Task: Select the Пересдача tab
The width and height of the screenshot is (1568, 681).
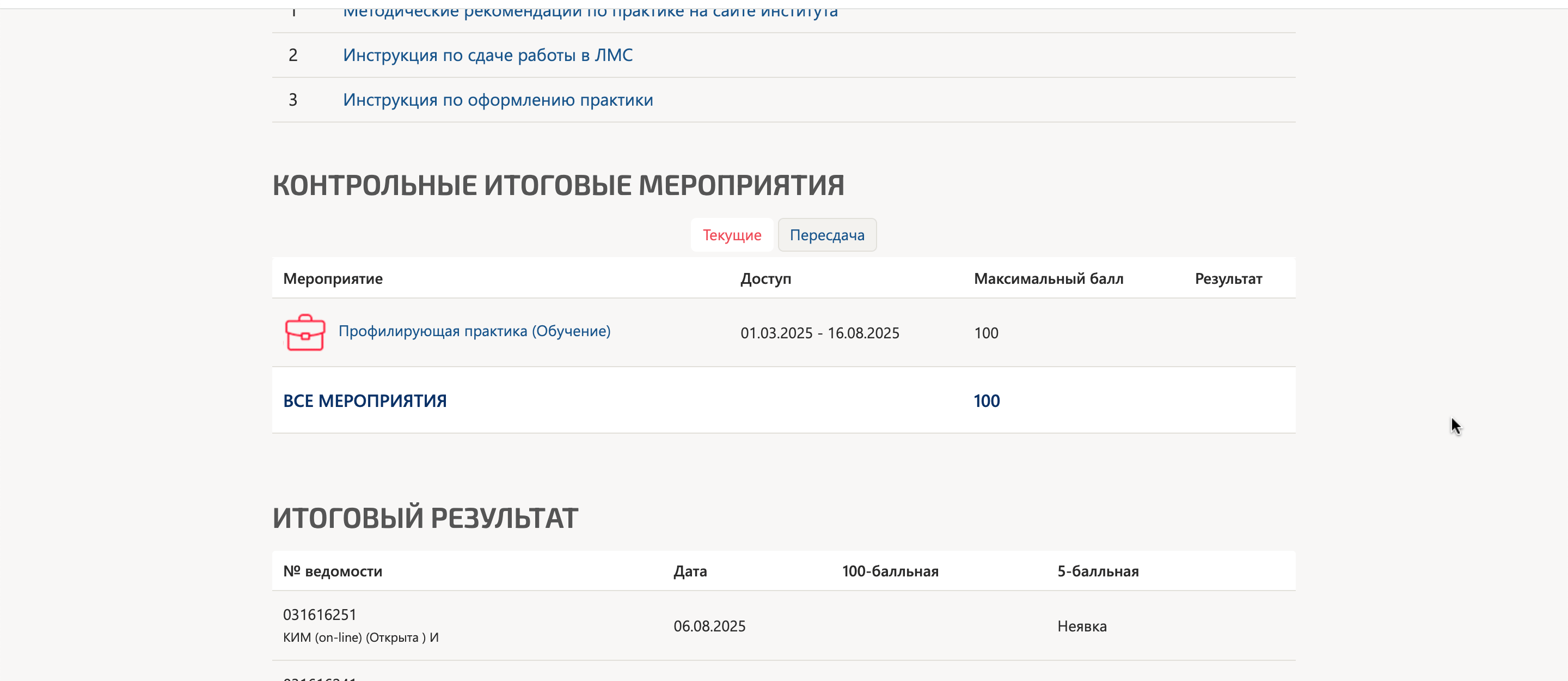Action: coord(826,235)
